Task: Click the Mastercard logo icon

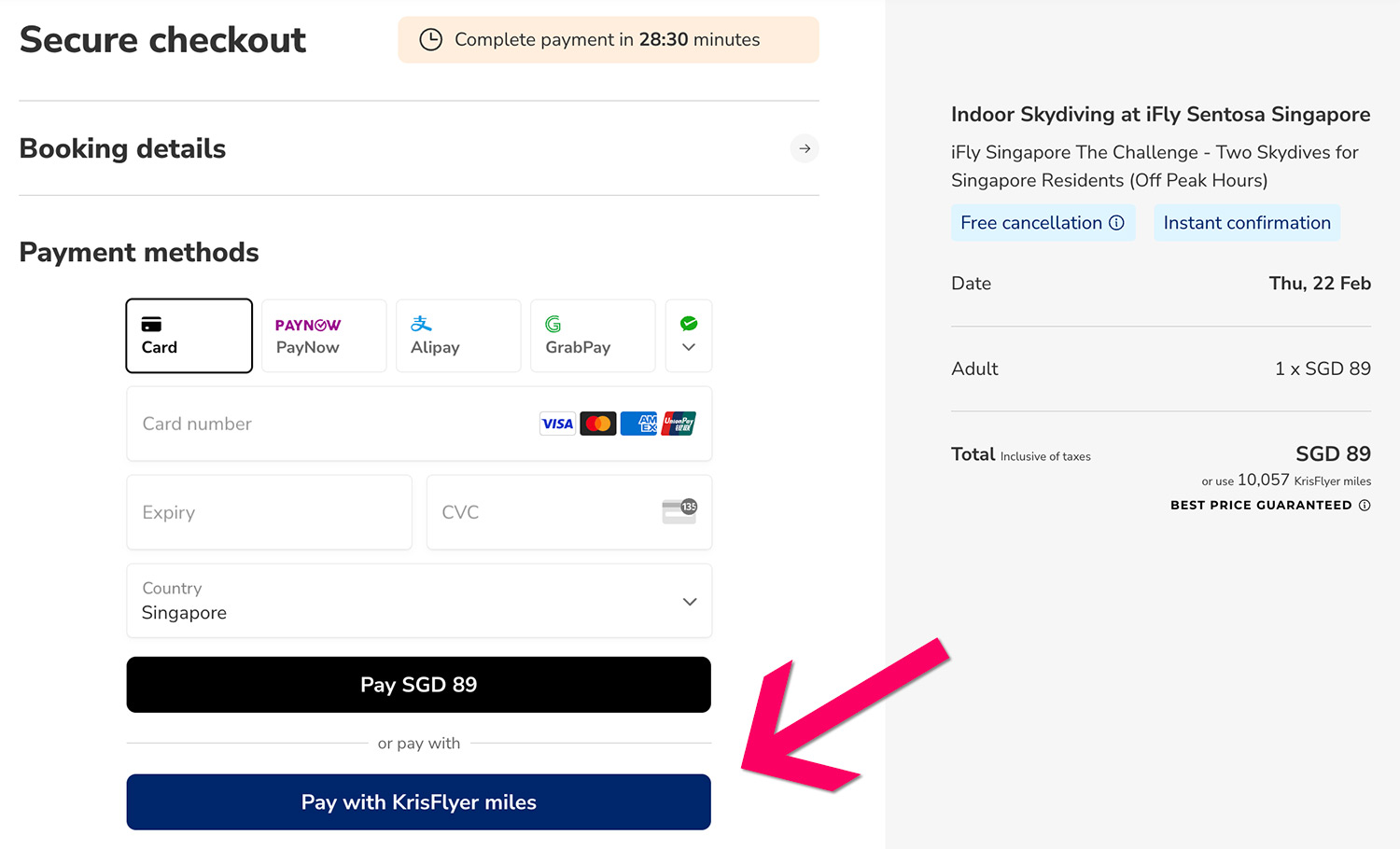Action: pyautogui.click(x=598, y=424)
